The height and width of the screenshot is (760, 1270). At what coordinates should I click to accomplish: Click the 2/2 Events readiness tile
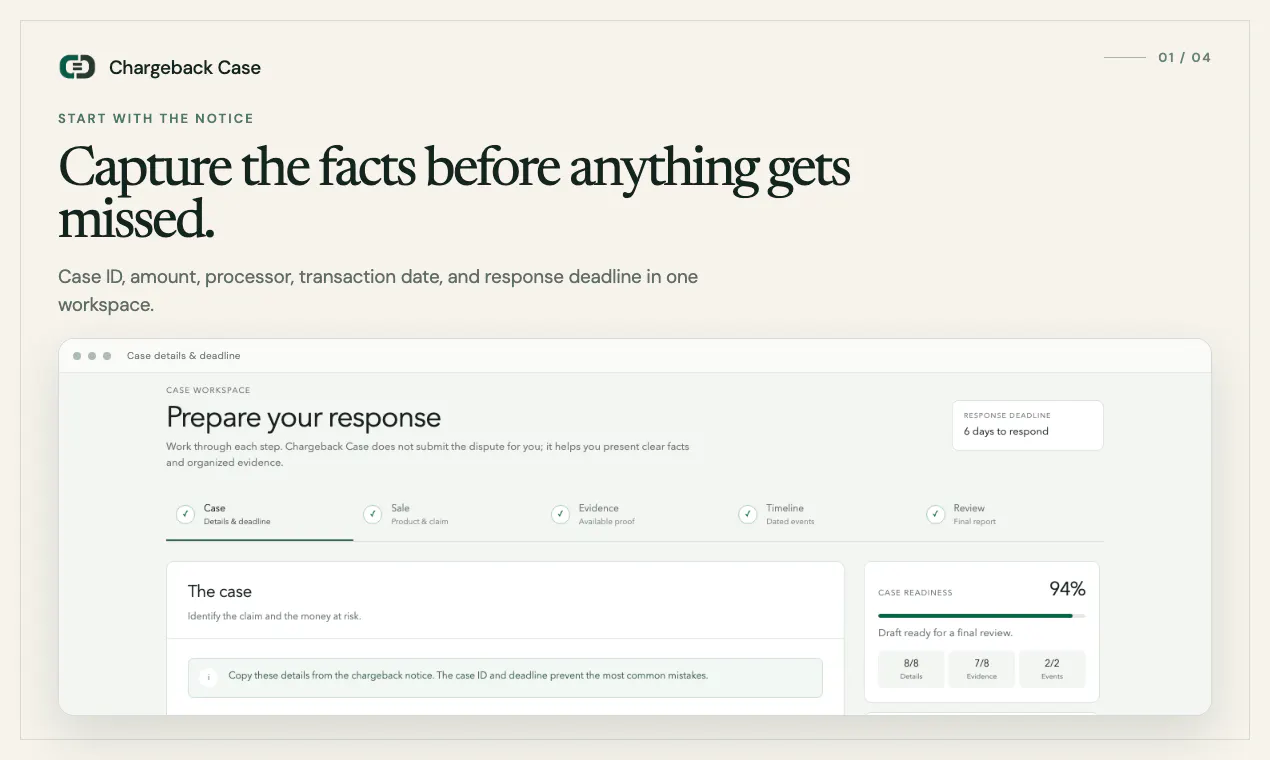point(1052,669)
